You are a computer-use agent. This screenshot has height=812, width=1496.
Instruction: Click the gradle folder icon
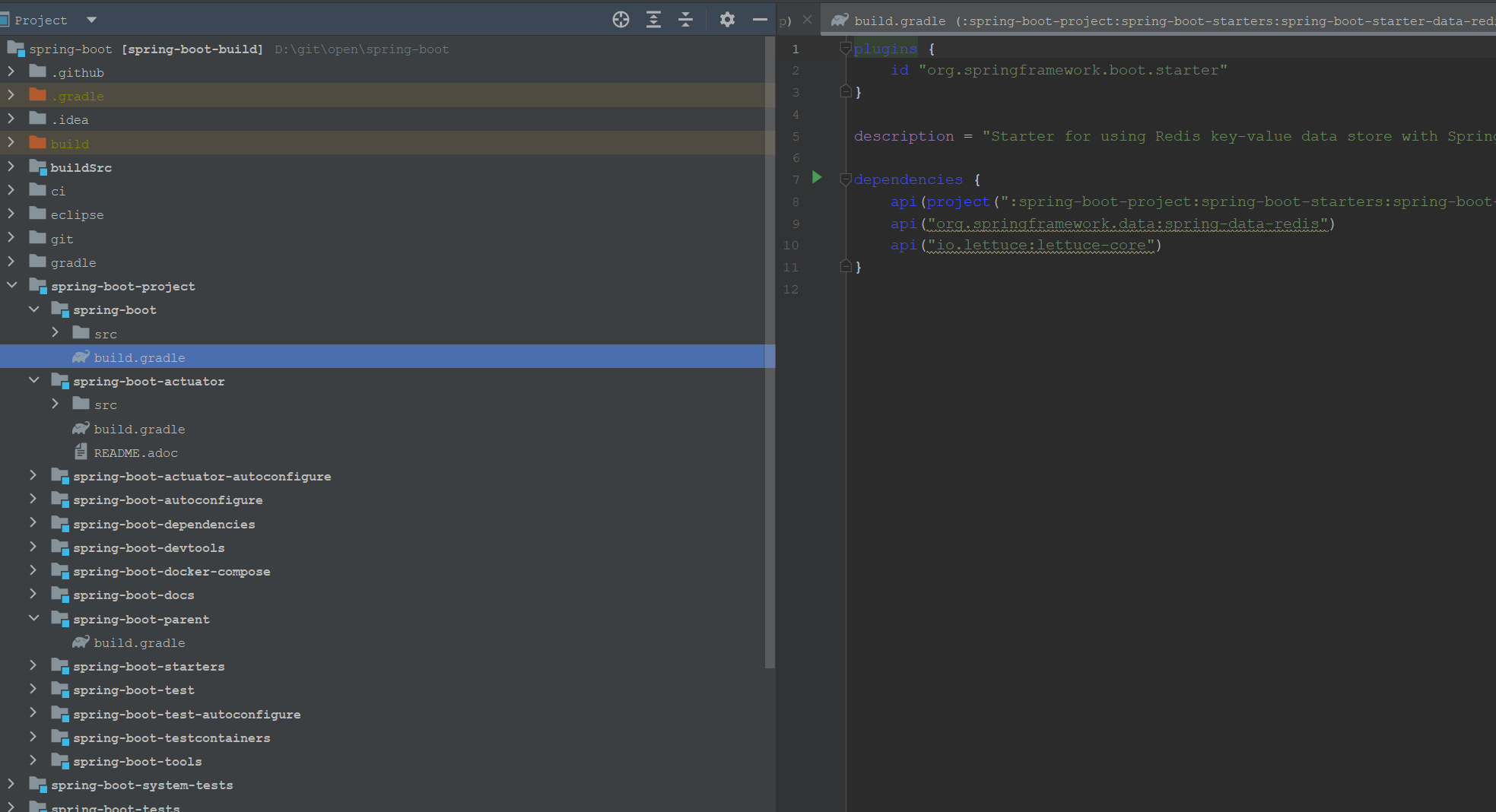tap(37, 262)
